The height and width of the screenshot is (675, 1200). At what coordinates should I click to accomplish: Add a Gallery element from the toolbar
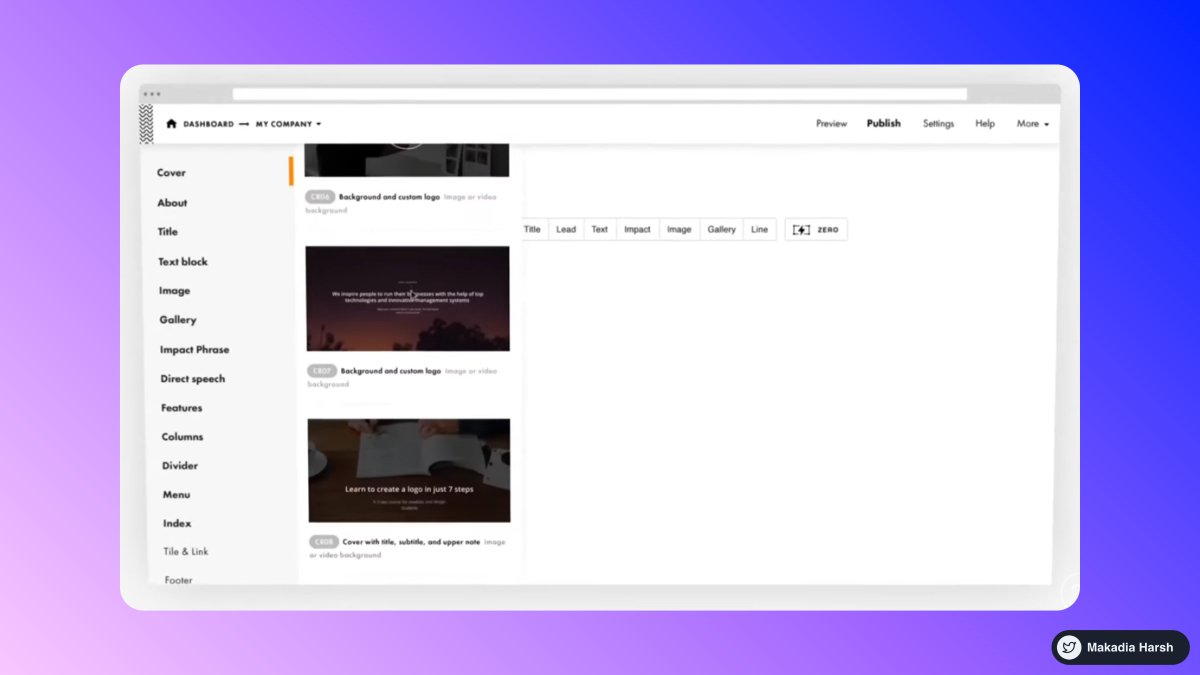click(x=721, y=229)
